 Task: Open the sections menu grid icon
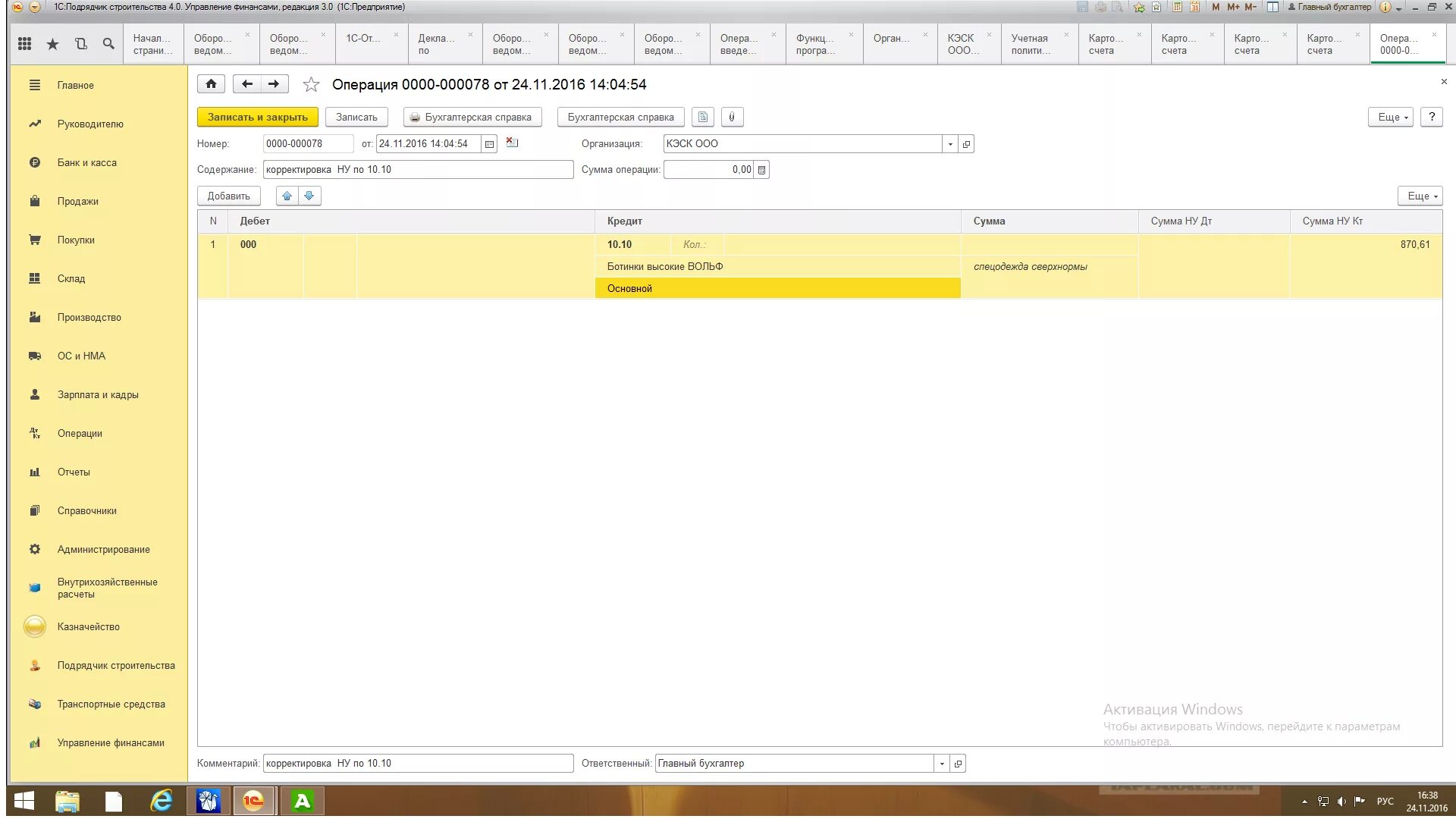coord(24,44)
